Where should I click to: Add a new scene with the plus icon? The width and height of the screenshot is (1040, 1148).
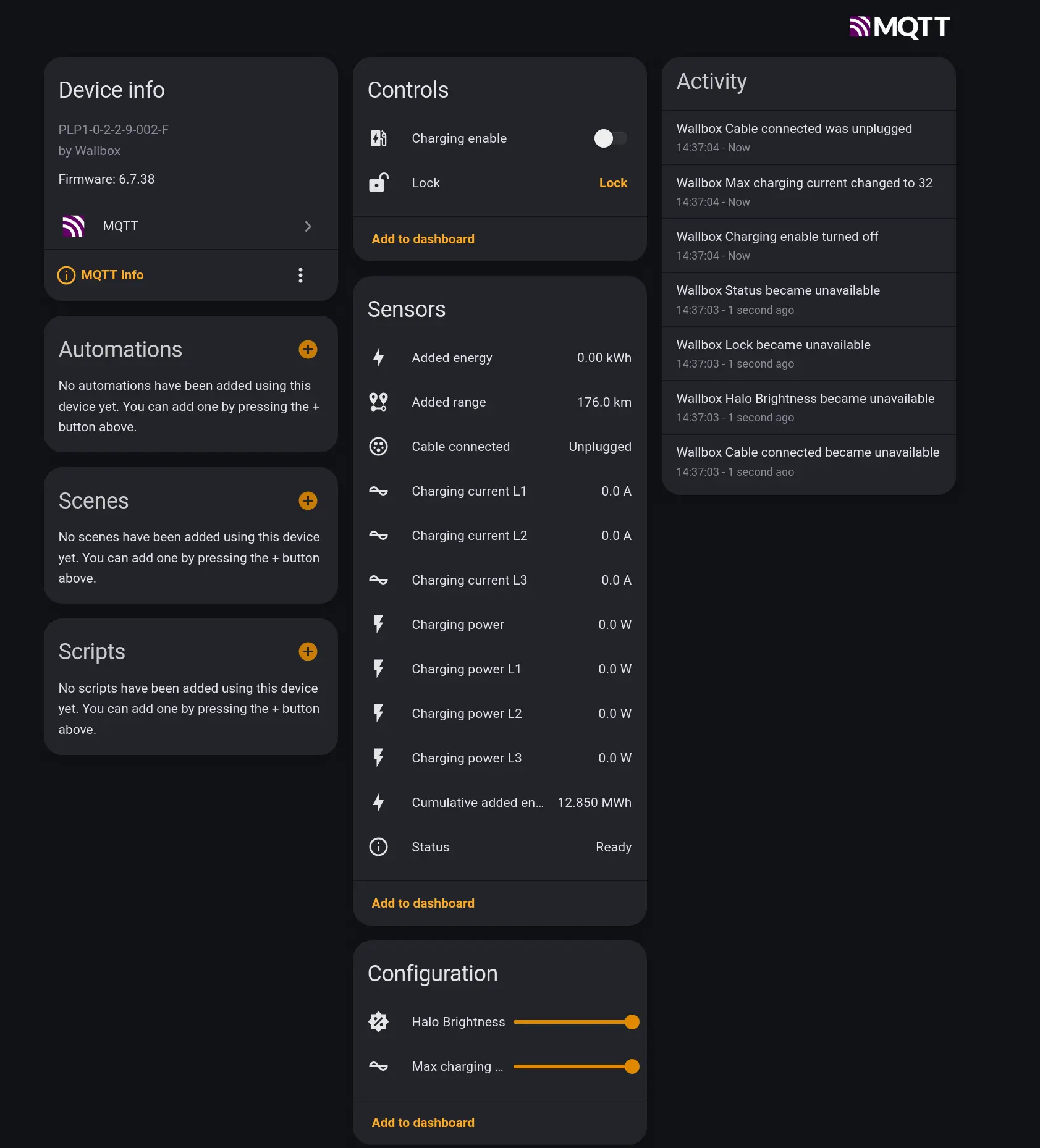click(308, 500)
